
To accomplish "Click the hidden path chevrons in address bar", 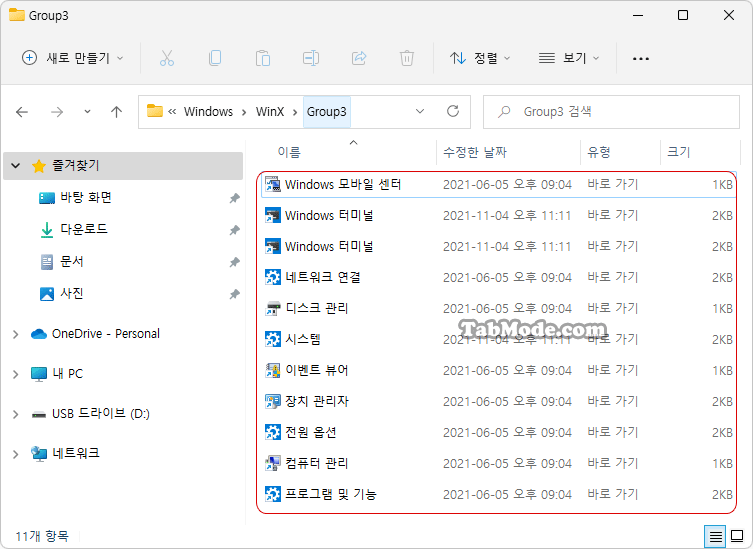I will (x=172, y=112).
